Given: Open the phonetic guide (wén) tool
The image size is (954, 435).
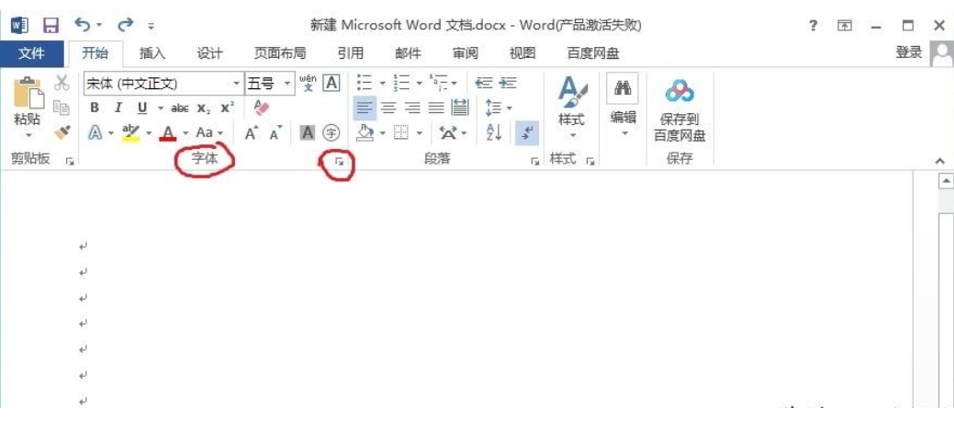Looking at the screenshot, I should click(x=308, y=83).
